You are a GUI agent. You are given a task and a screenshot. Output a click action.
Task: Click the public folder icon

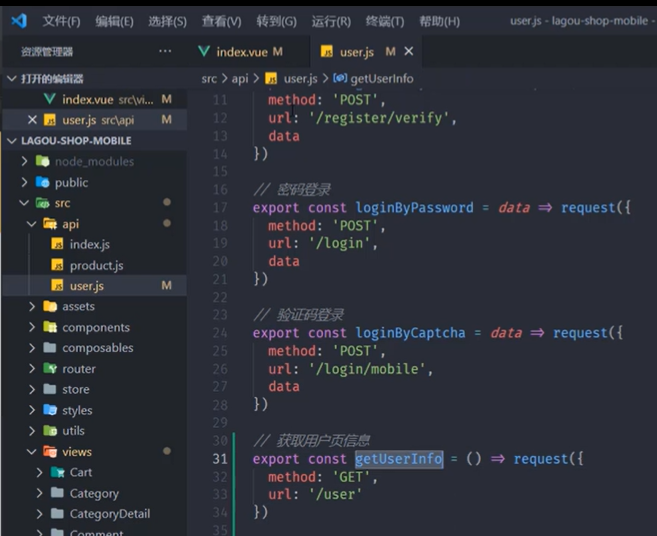[42, 181]
